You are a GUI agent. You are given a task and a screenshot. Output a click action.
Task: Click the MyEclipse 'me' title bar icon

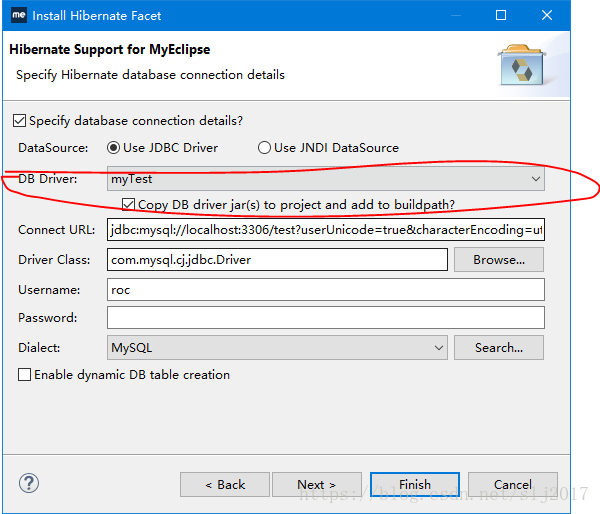(x=19, y=15)
